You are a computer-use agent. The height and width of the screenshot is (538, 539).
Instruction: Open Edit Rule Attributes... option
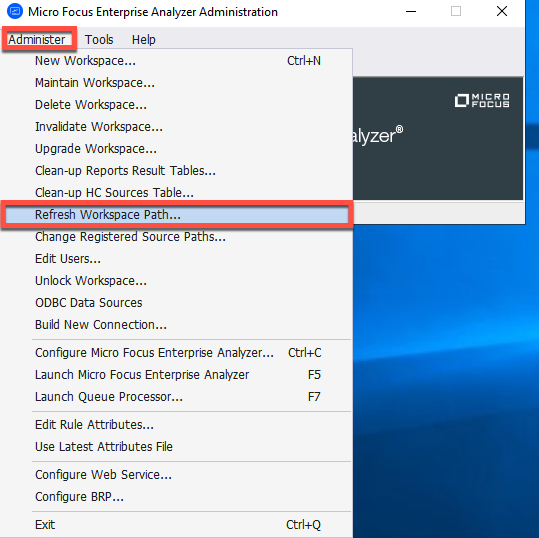(176, 425)
